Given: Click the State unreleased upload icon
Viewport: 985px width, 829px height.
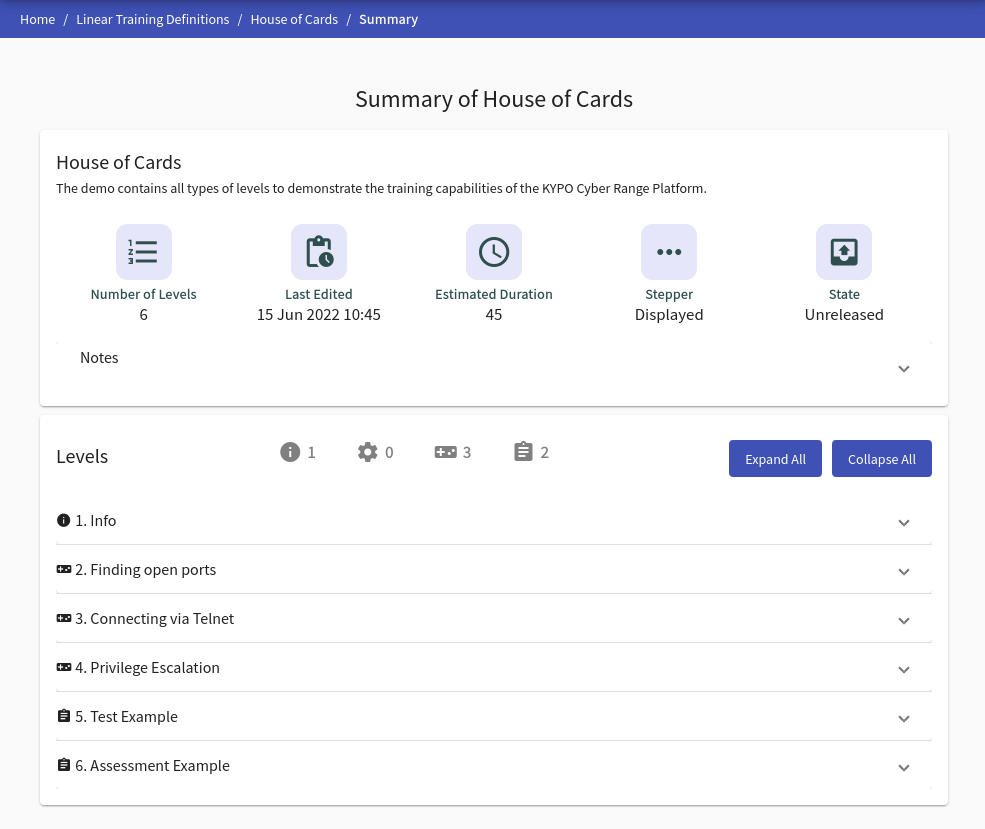Looking at the screenshot, I should 844,252.
